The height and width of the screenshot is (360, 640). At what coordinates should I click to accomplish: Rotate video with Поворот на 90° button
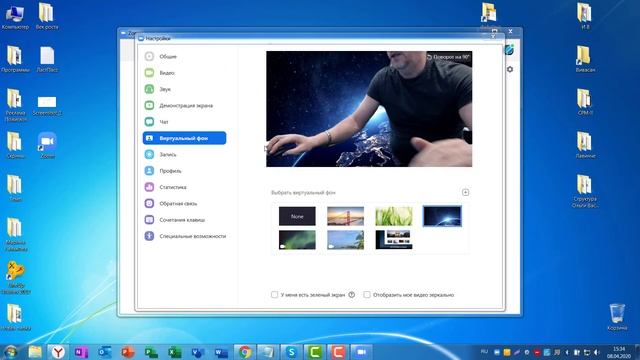point(448,57)
